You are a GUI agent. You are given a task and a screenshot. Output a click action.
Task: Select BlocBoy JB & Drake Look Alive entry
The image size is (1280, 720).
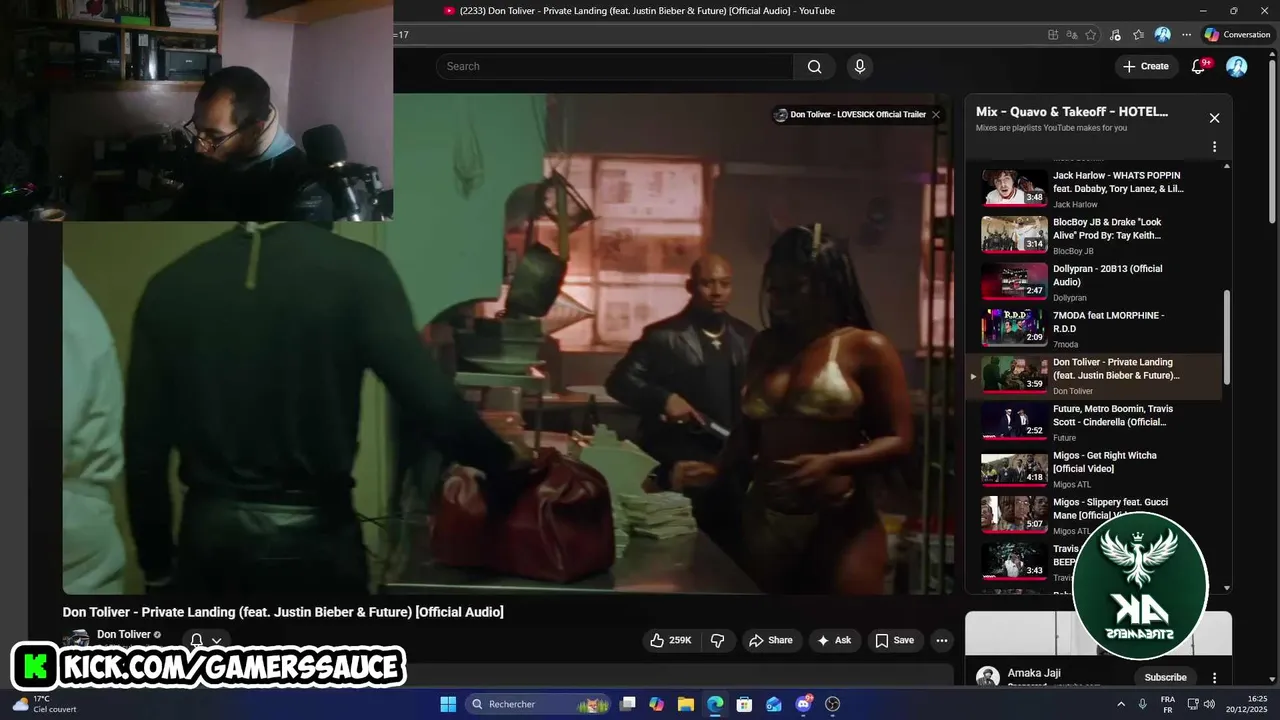[1094, 235]
